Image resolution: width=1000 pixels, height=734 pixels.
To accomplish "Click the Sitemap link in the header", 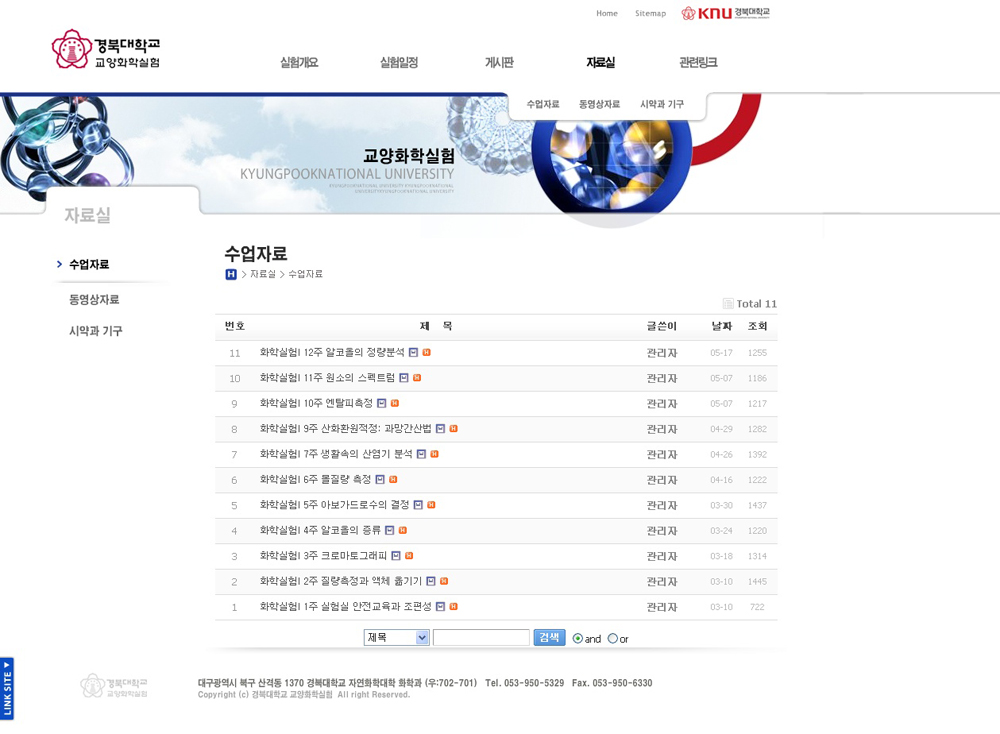I will pyautogui.click(x=650, y=14).
